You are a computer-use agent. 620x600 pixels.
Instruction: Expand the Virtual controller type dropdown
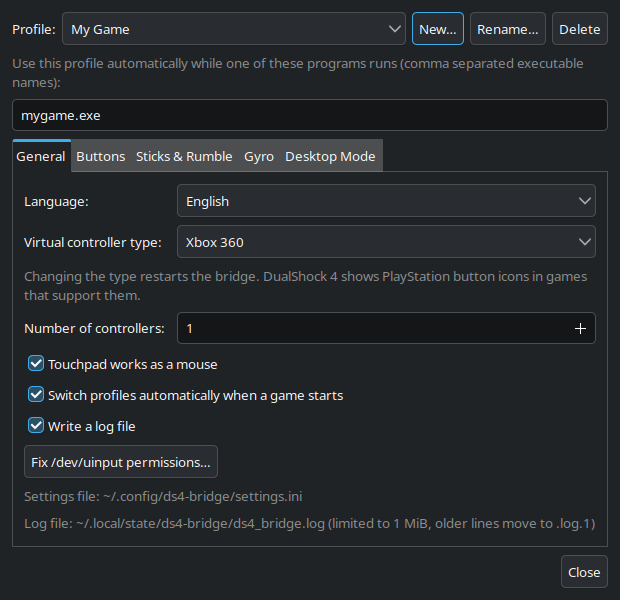click(x=386, y=242)
